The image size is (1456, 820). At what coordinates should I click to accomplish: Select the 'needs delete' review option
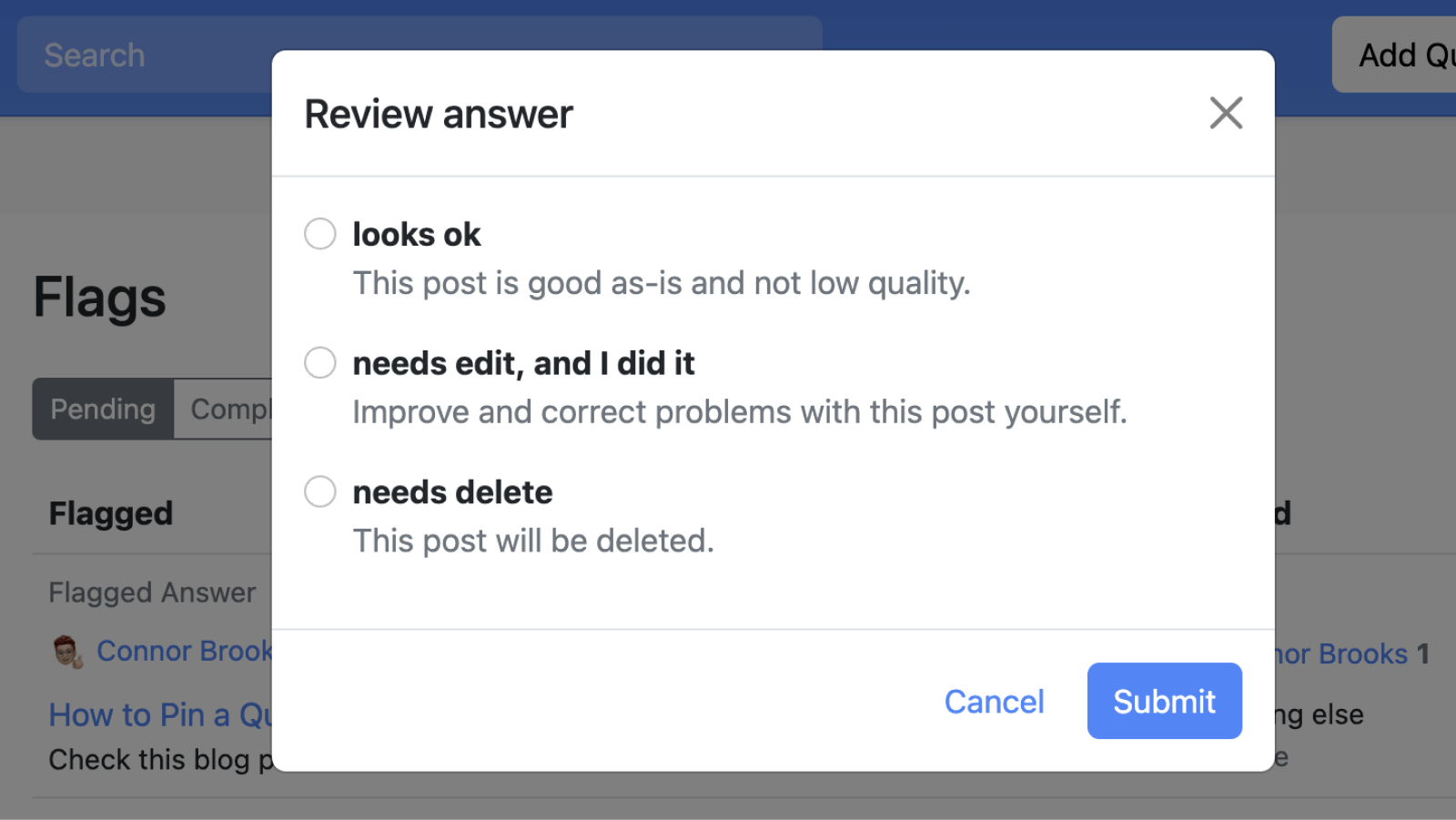[319, 491]
